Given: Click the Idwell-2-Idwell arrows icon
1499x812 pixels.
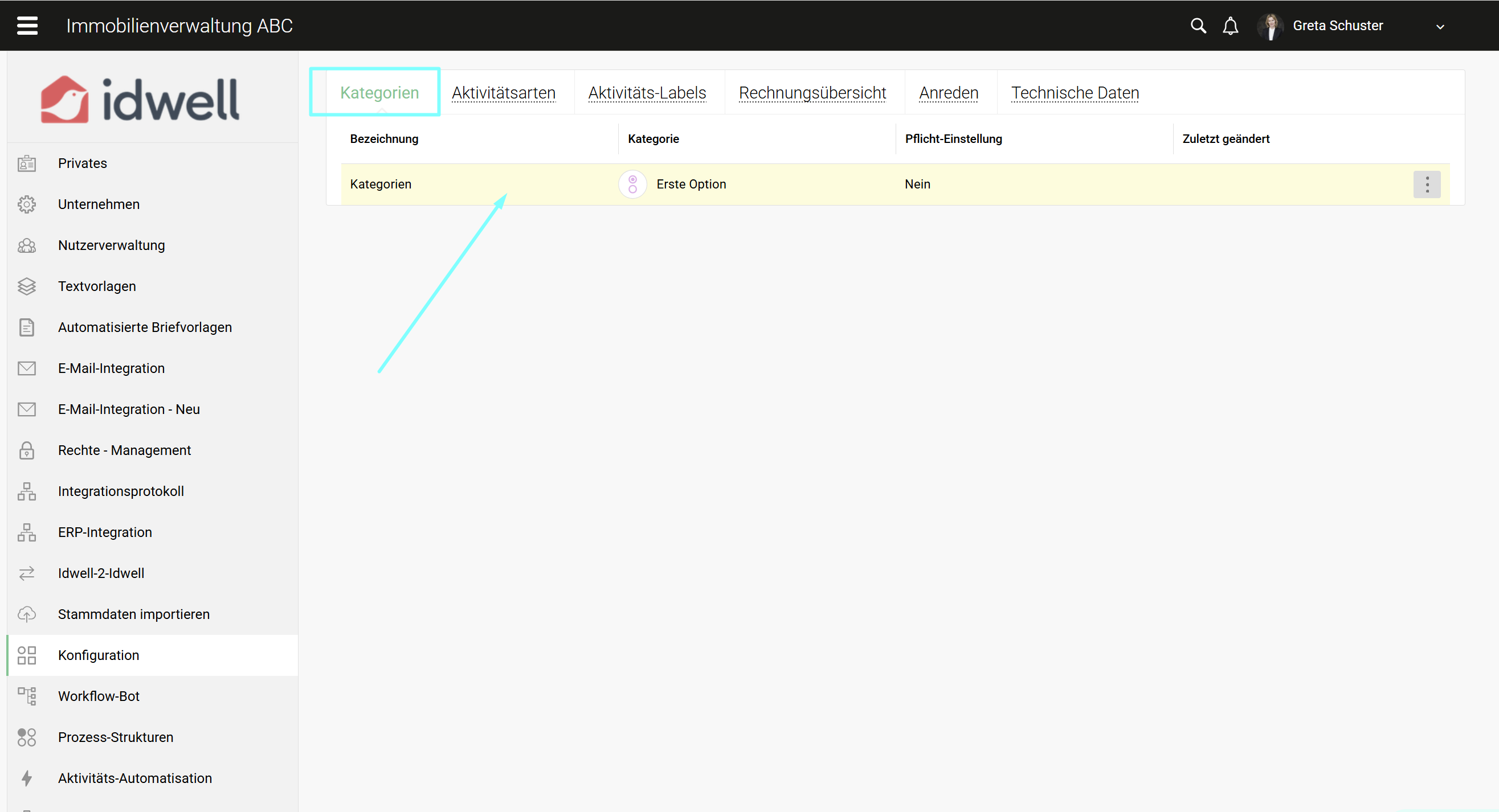Looking at the screenshot, I should click(27, 573).
